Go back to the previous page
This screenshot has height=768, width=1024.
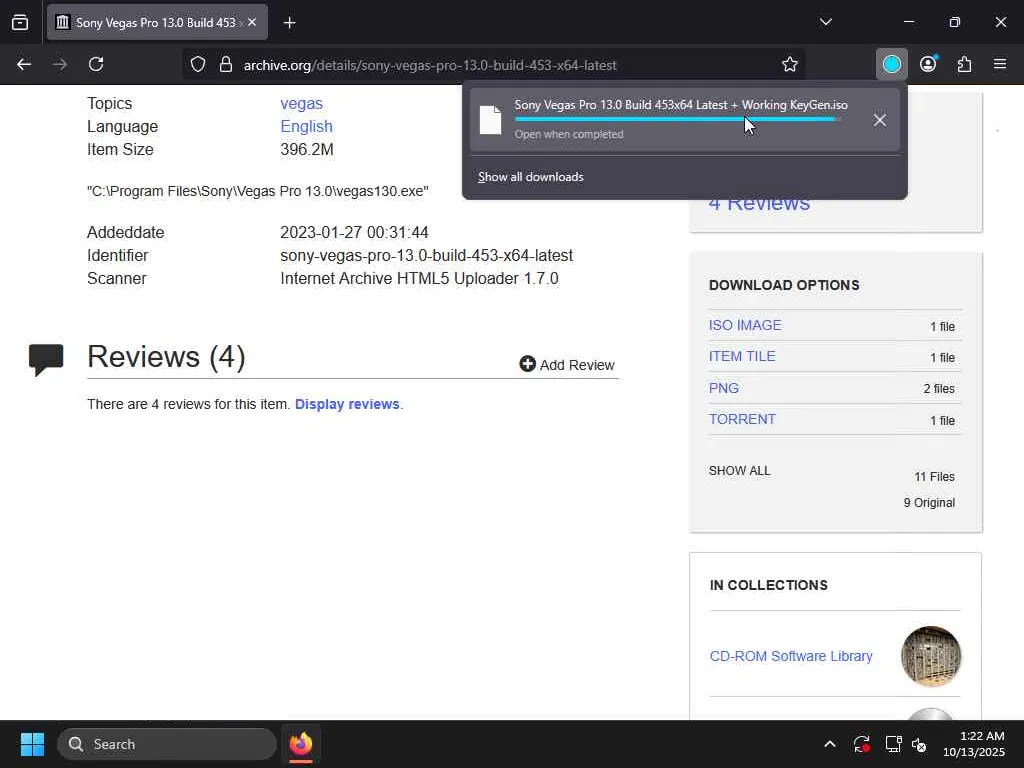pyautogui.click(x=24, y=64)
